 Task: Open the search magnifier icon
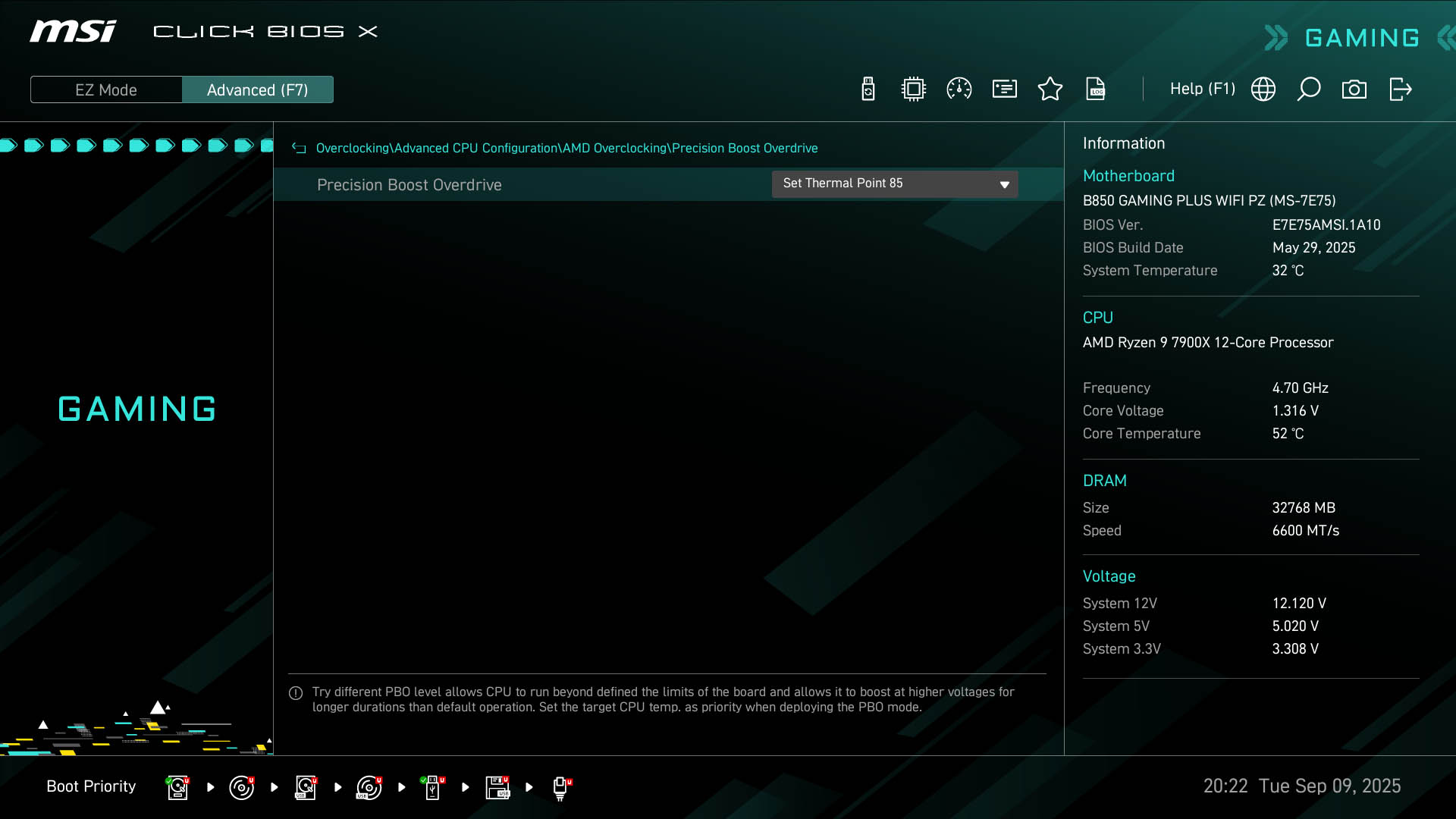pyautogui.click(x=1309, y=89)
